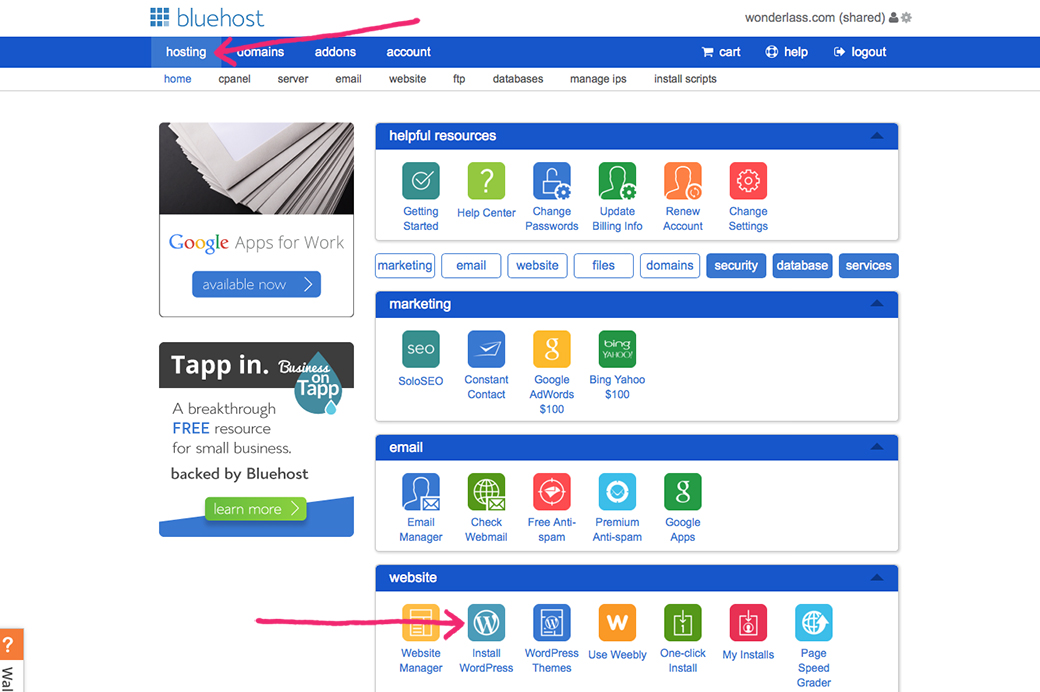Click the Tapp in Business on Tapp banner
This screenshot has height=692, width=1040.
pos(257,439)
